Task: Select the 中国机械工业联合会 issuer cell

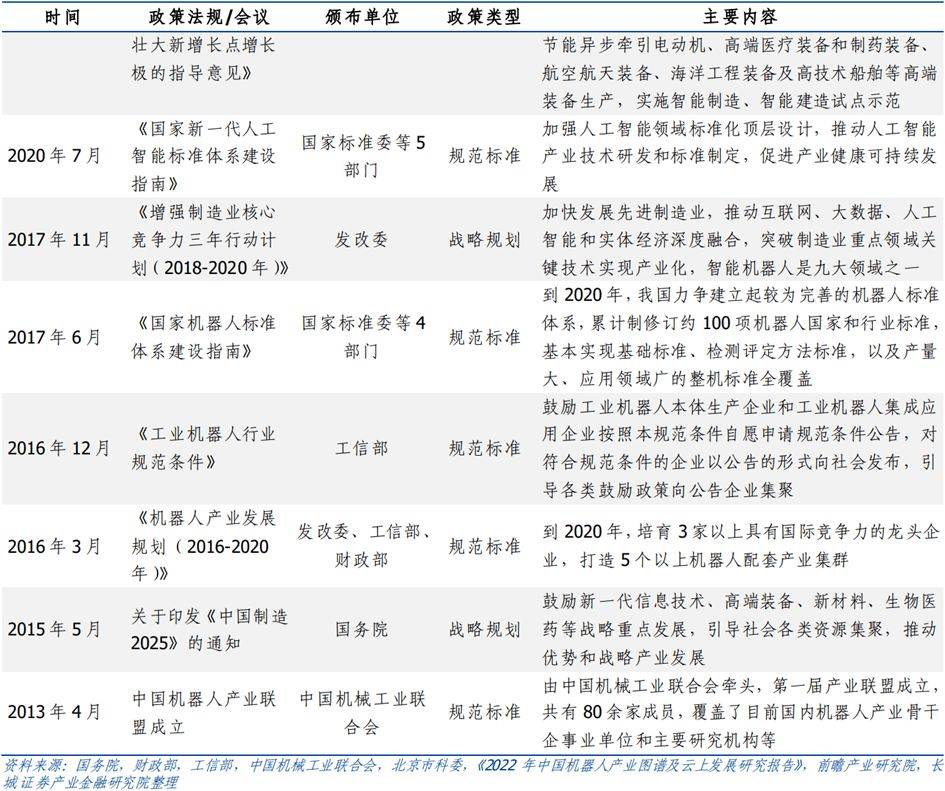Action: [x=361, y=712]
